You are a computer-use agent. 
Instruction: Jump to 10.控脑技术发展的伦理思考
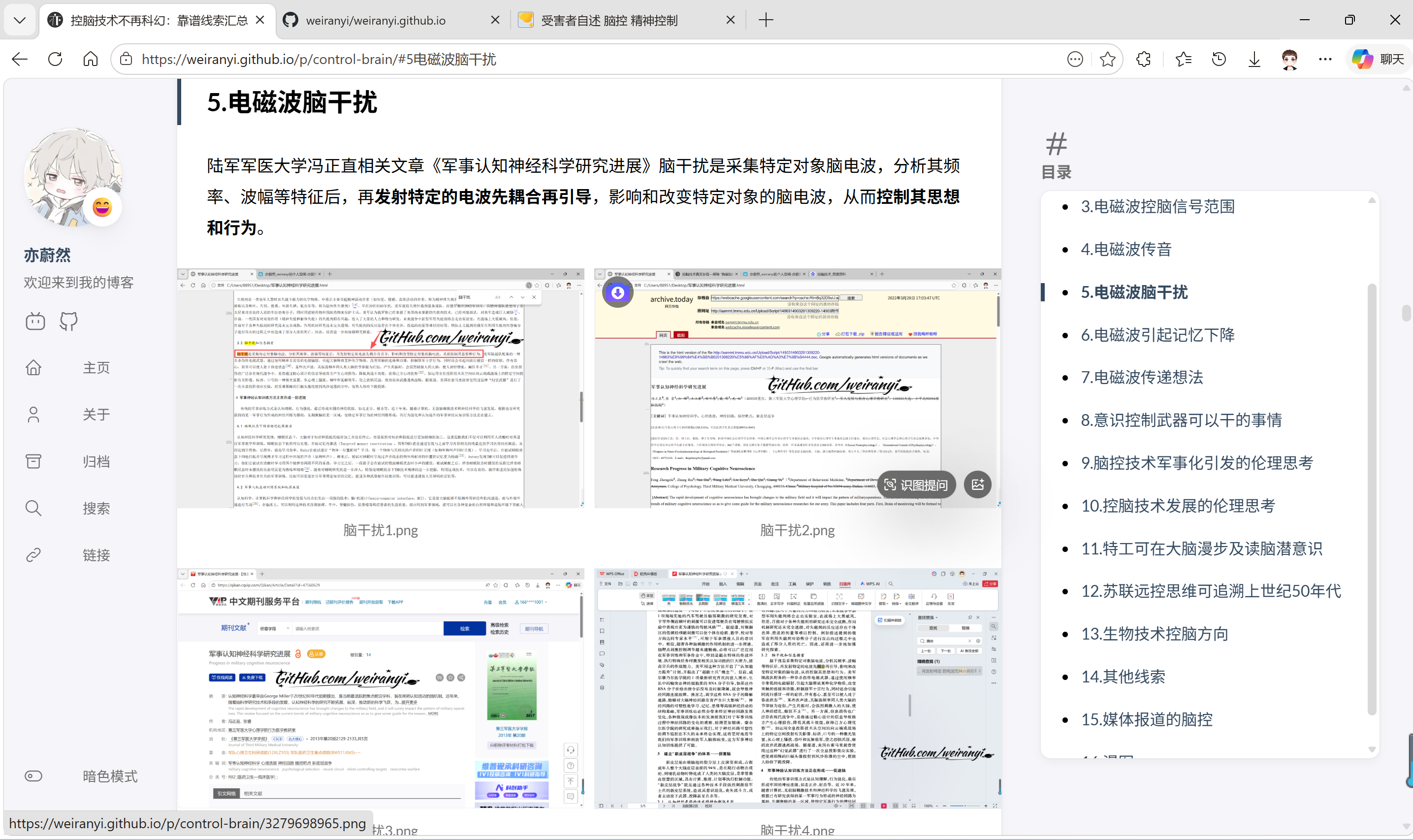[1178, 506]
